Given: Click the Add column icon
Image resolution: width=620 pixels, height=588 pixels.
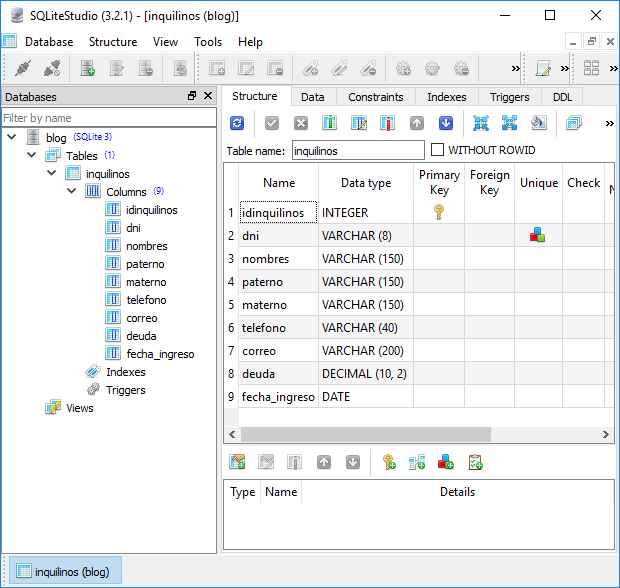Looking at the screenshot, I should 329,123.
